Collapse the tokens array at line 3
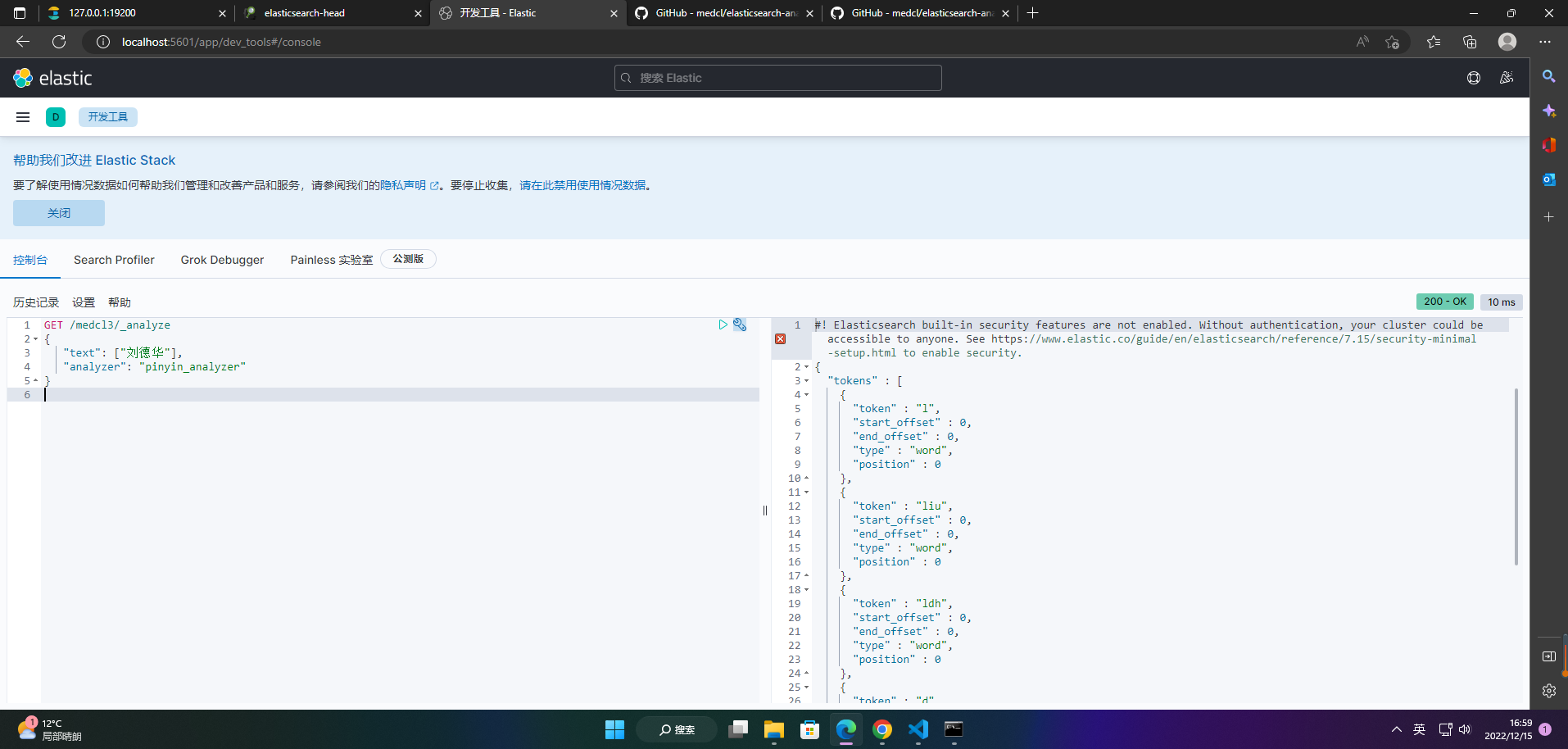This screenshot has height=749, width=1568. click(x=806, y=381)
